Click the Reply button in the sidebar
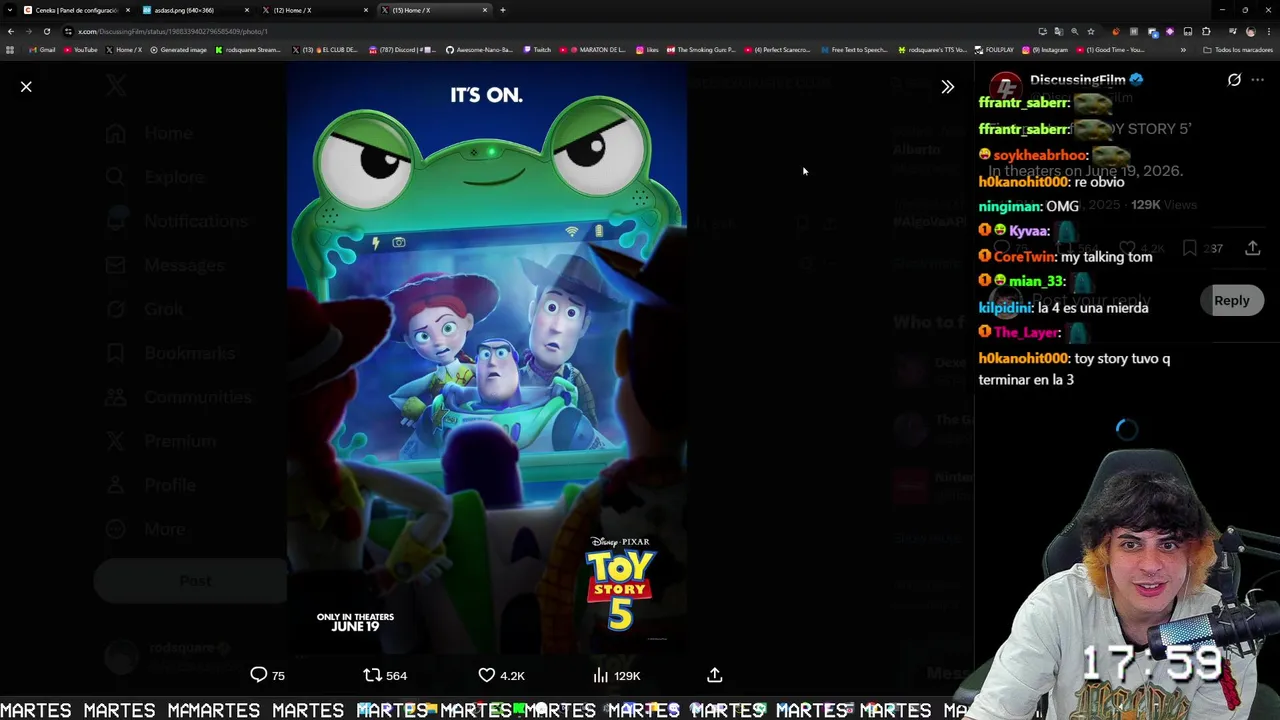Image resolution: width=1280 pixels, height=720 pixels. 1231,300
